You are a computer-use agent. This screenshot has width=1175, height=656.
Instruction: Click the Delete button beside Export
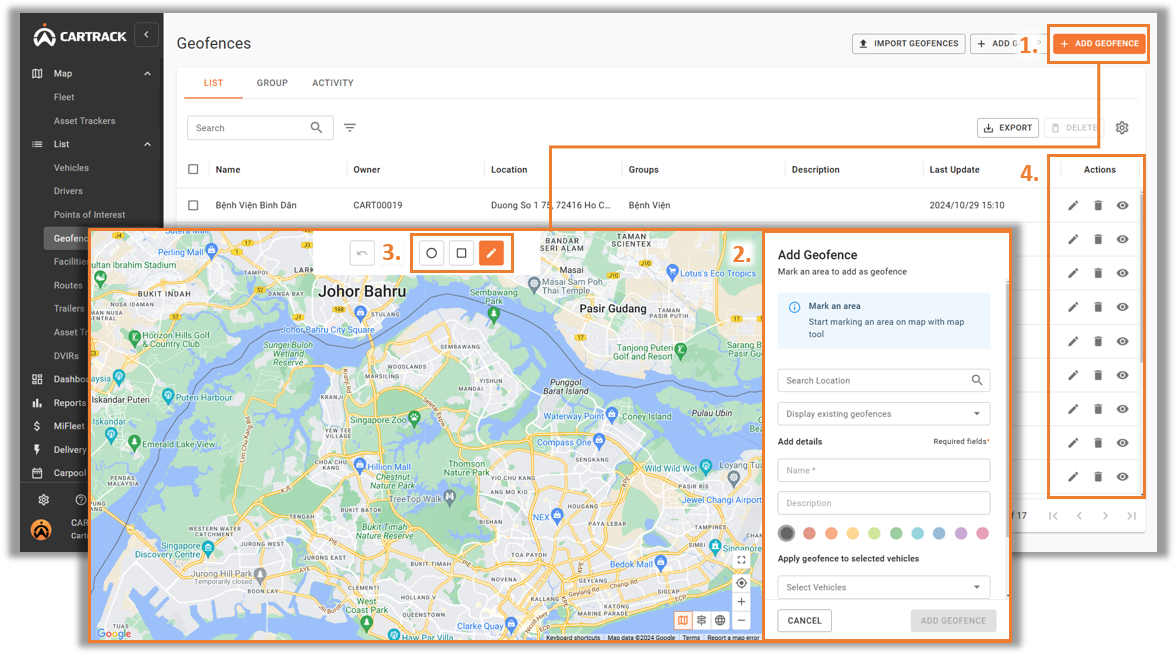tap(1072, 127)
